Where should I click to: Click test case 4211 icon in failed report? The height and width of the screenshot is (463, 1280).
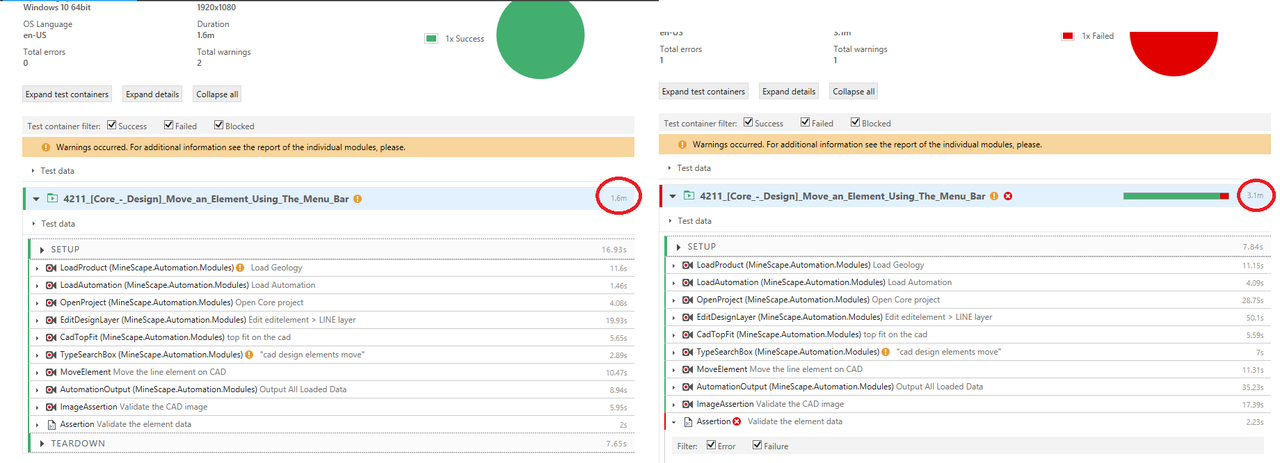(x=687, y=196)
